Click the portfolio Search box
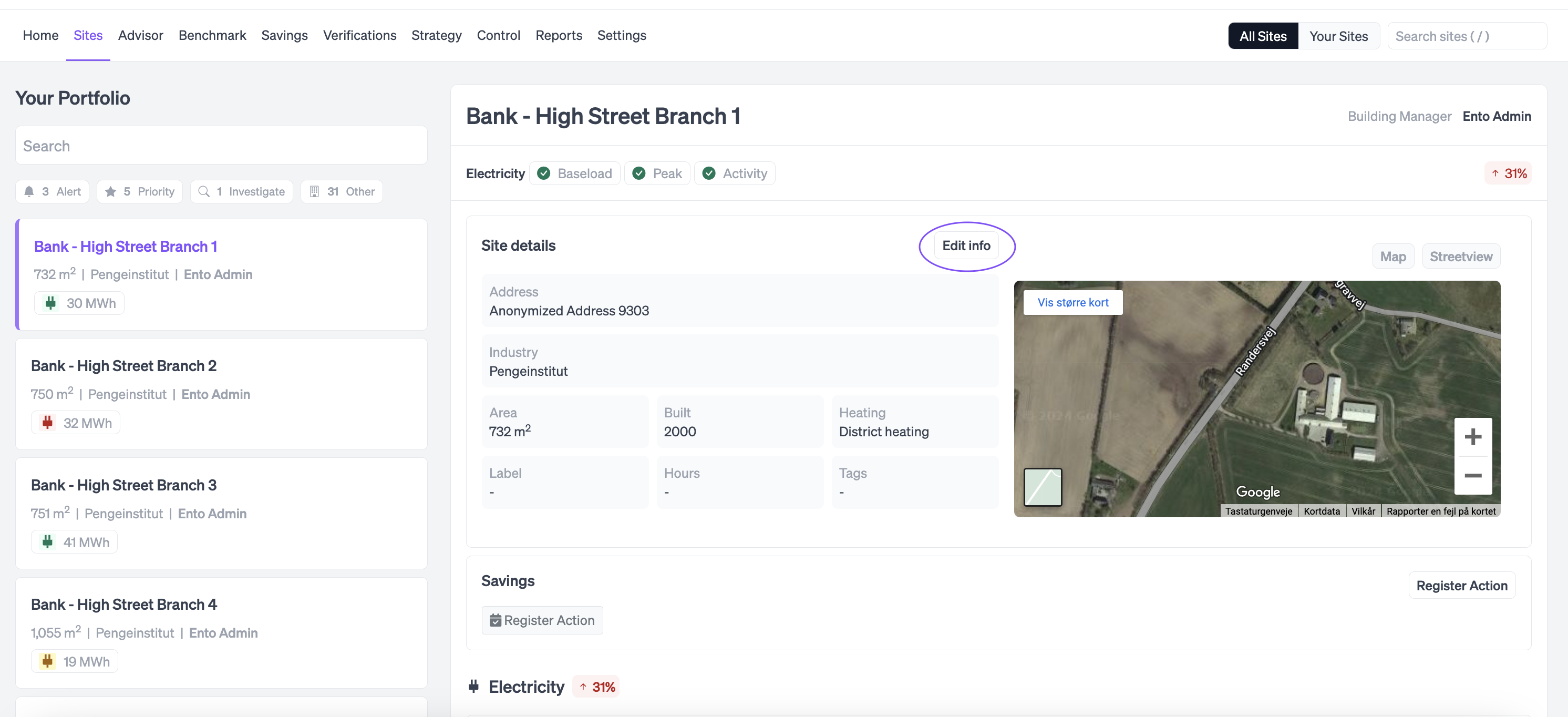This screenshot has width=1568, height=717. point(222,146)
